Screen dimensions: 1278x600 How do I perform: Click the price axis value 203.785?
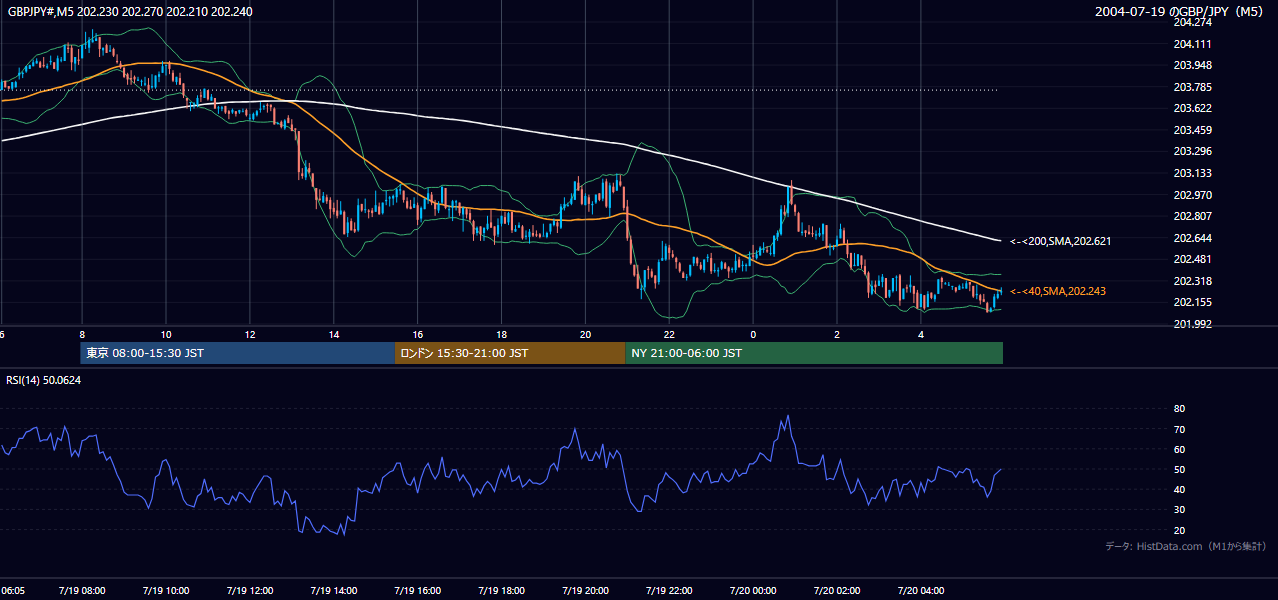[x=1192, y=87]
